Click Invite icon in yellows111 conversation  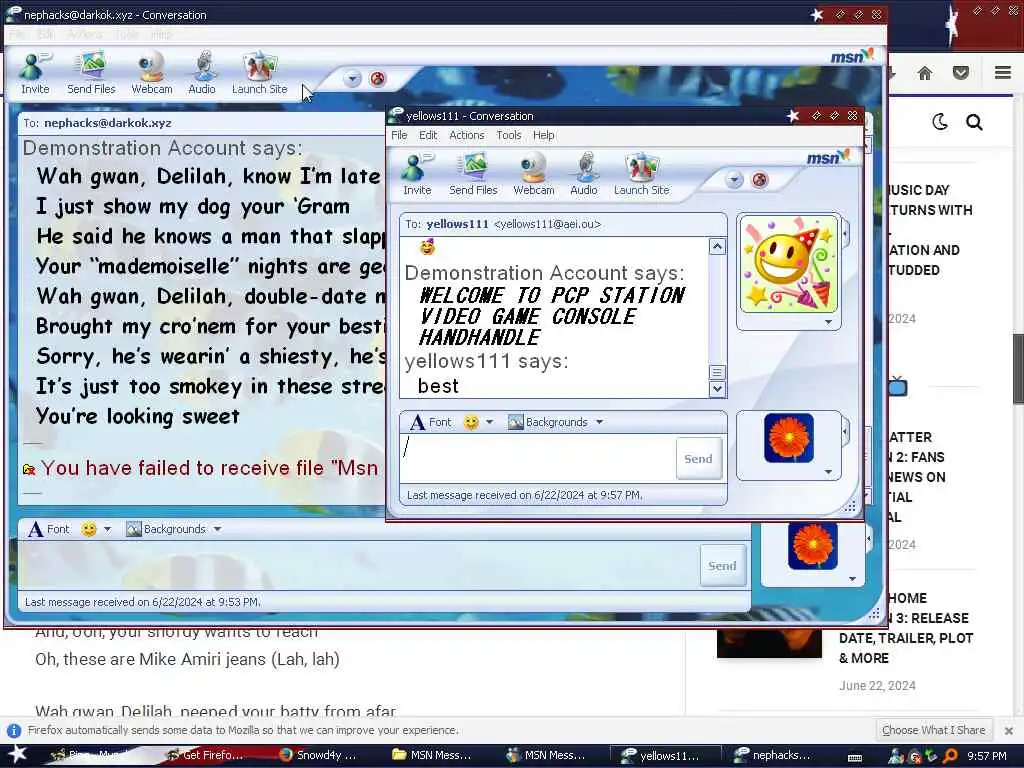pos(417,174)
